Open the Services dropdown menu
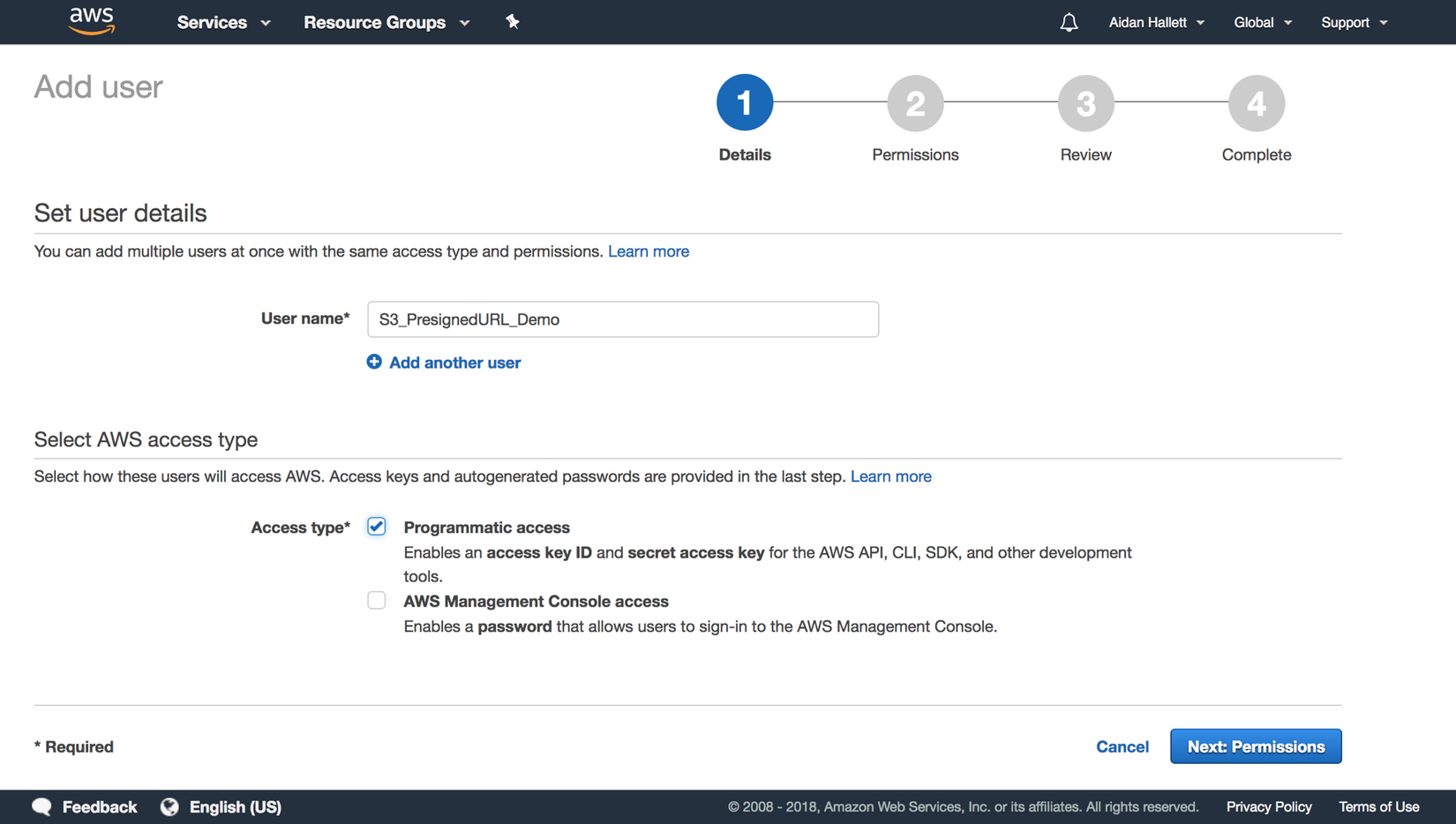 click(x=223, y=22)
